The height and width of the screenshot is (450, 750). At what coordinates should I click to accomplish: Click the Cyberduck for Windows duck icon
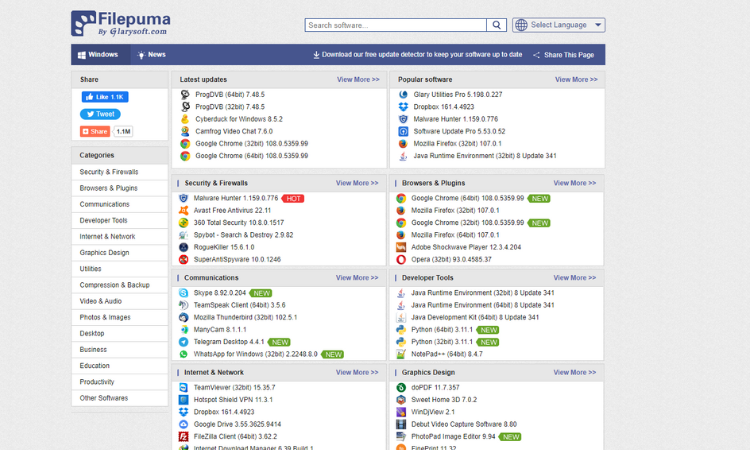tap(185, 119)
